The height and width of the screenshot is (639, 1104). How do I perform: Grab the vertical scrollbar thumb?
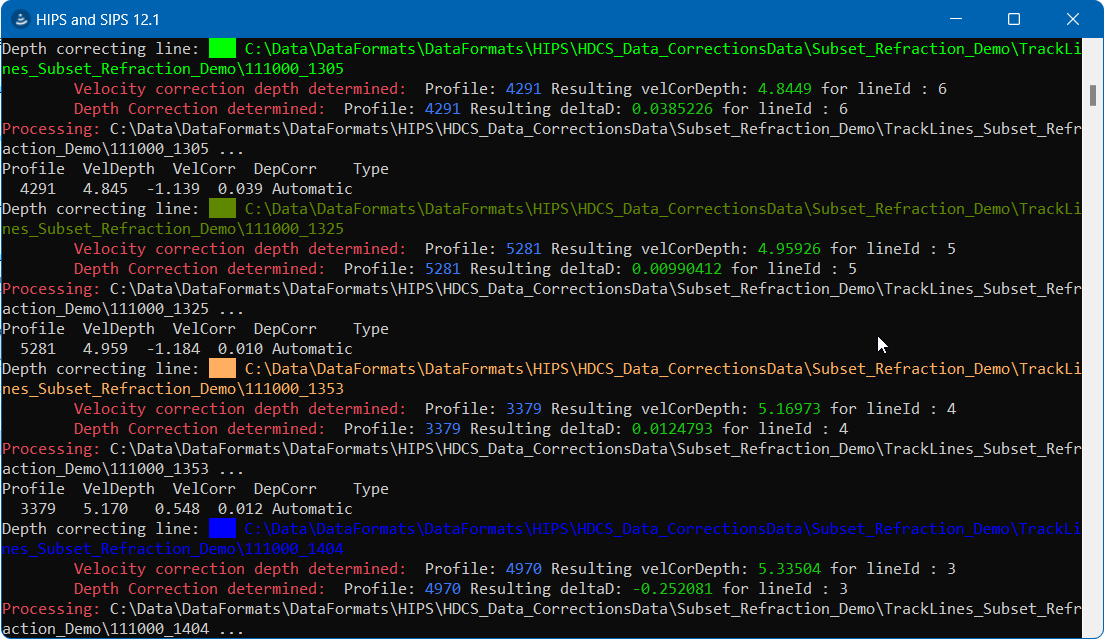[x=1092, y=95]
